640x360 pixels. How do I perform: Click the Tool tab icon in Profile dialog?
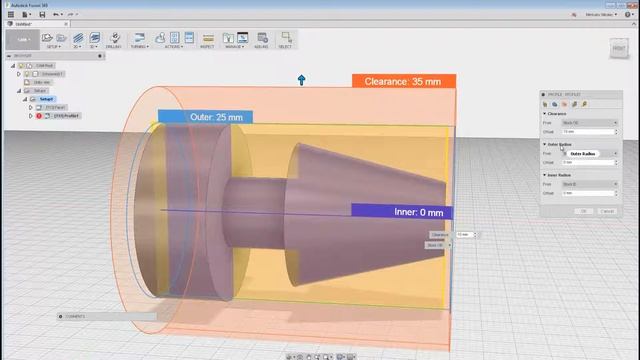click(545, 104)
